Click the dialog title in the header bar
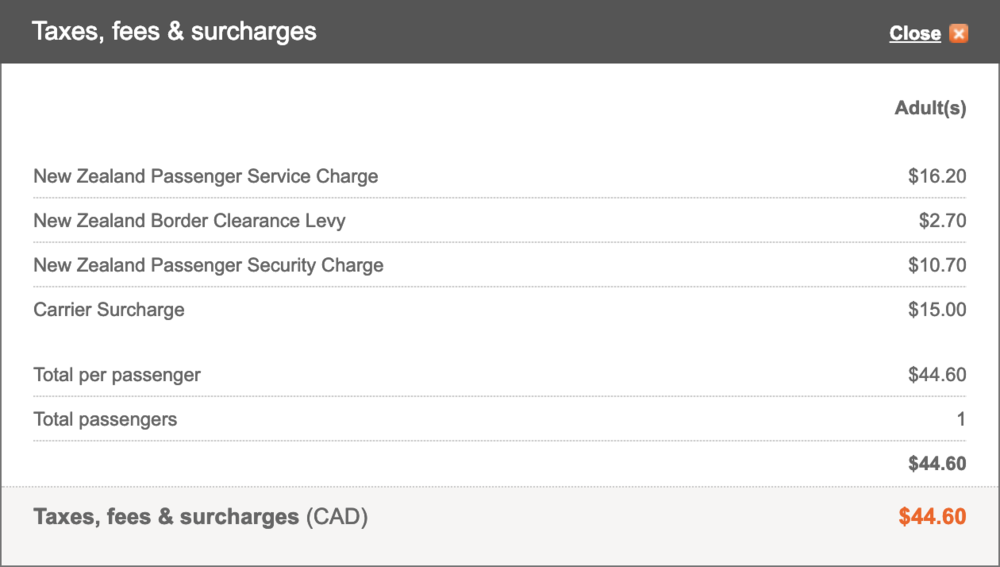 click(174, 31)
